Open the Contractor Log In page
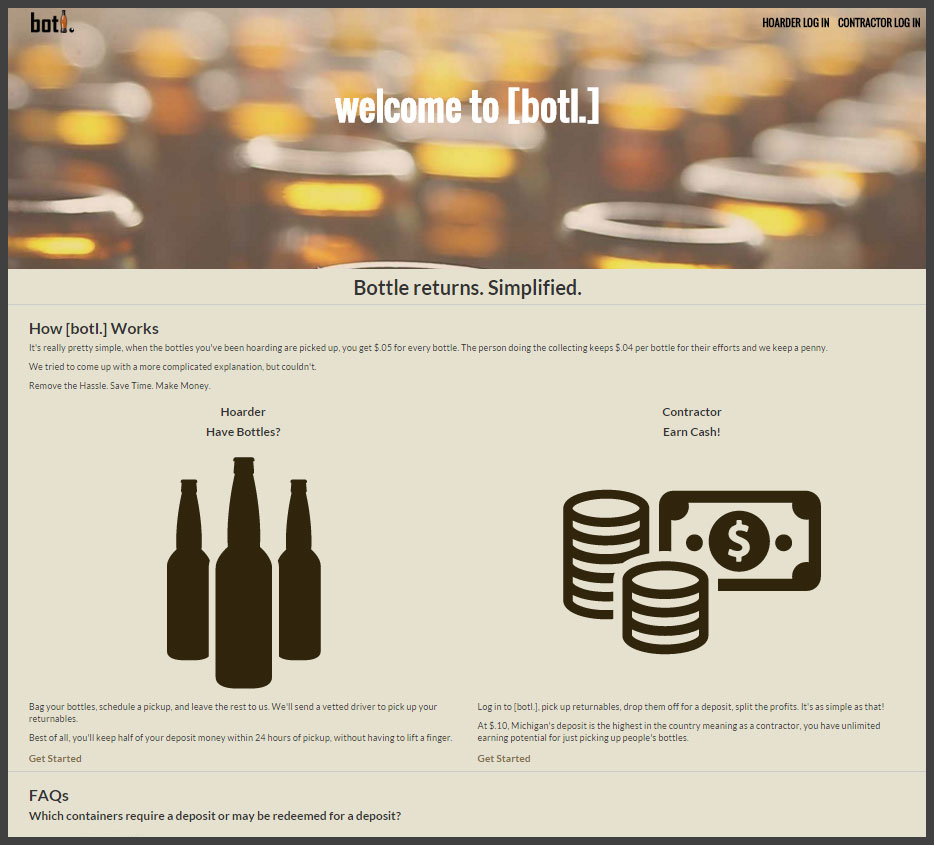 [879, 23]
